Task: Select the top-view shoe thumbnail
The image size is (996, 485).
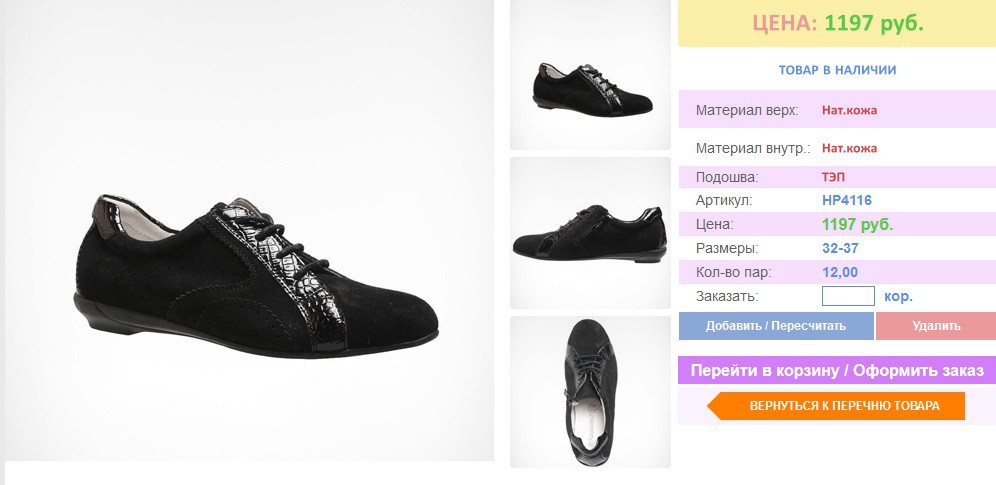Action: [590, 392]
